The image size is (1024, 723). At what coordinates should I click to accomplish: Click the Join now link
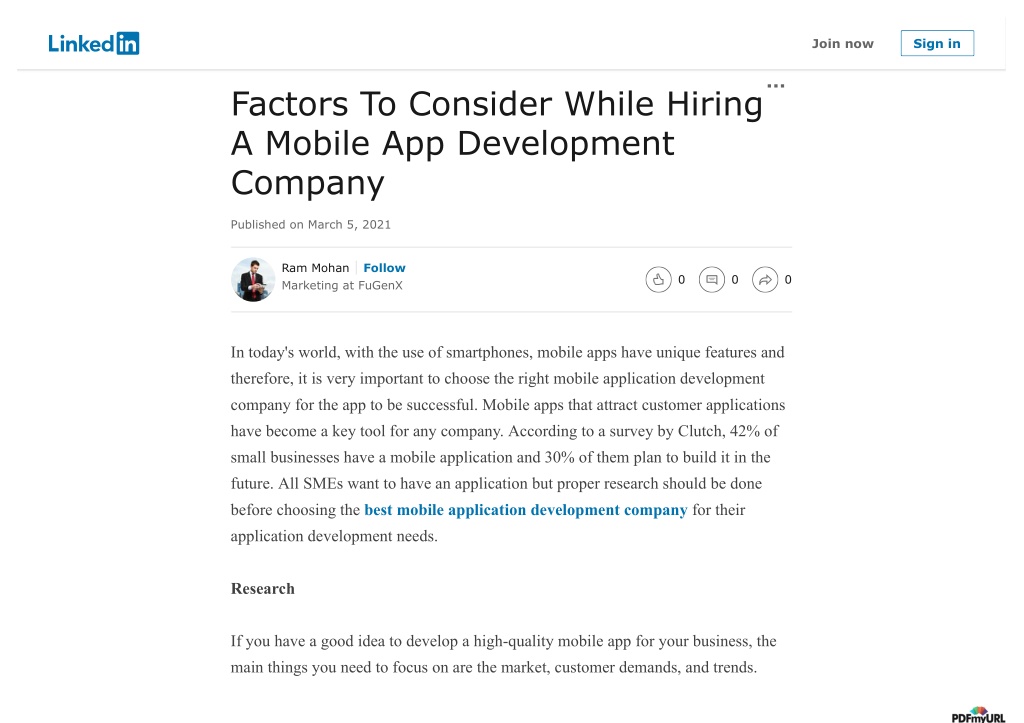click(842, 44)
